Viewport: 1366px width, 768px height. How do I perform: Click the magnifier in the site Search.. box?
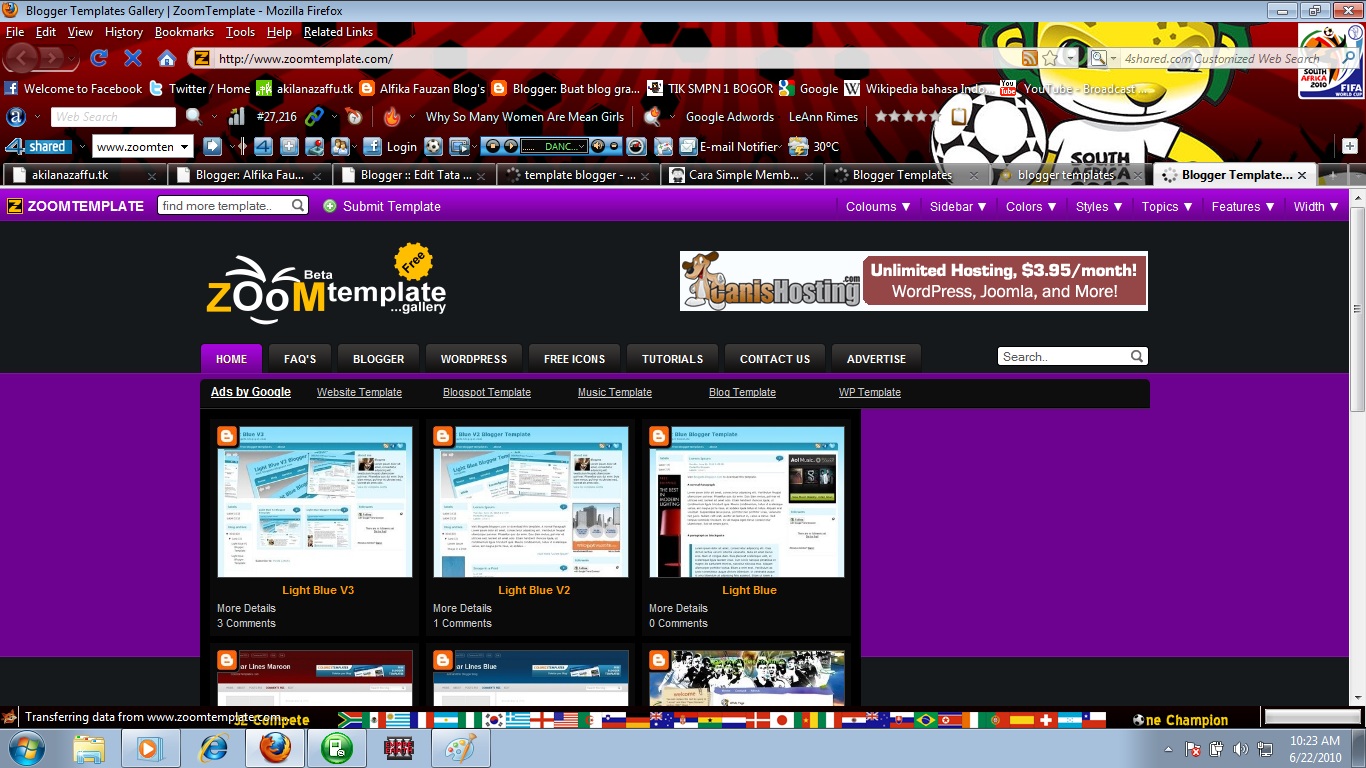tap(1137, 356)
